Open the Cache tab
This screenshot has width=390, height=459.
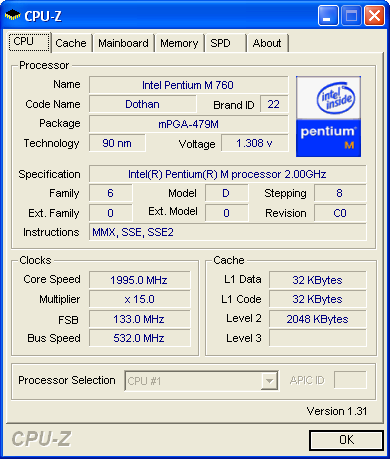tap(71, 43)
